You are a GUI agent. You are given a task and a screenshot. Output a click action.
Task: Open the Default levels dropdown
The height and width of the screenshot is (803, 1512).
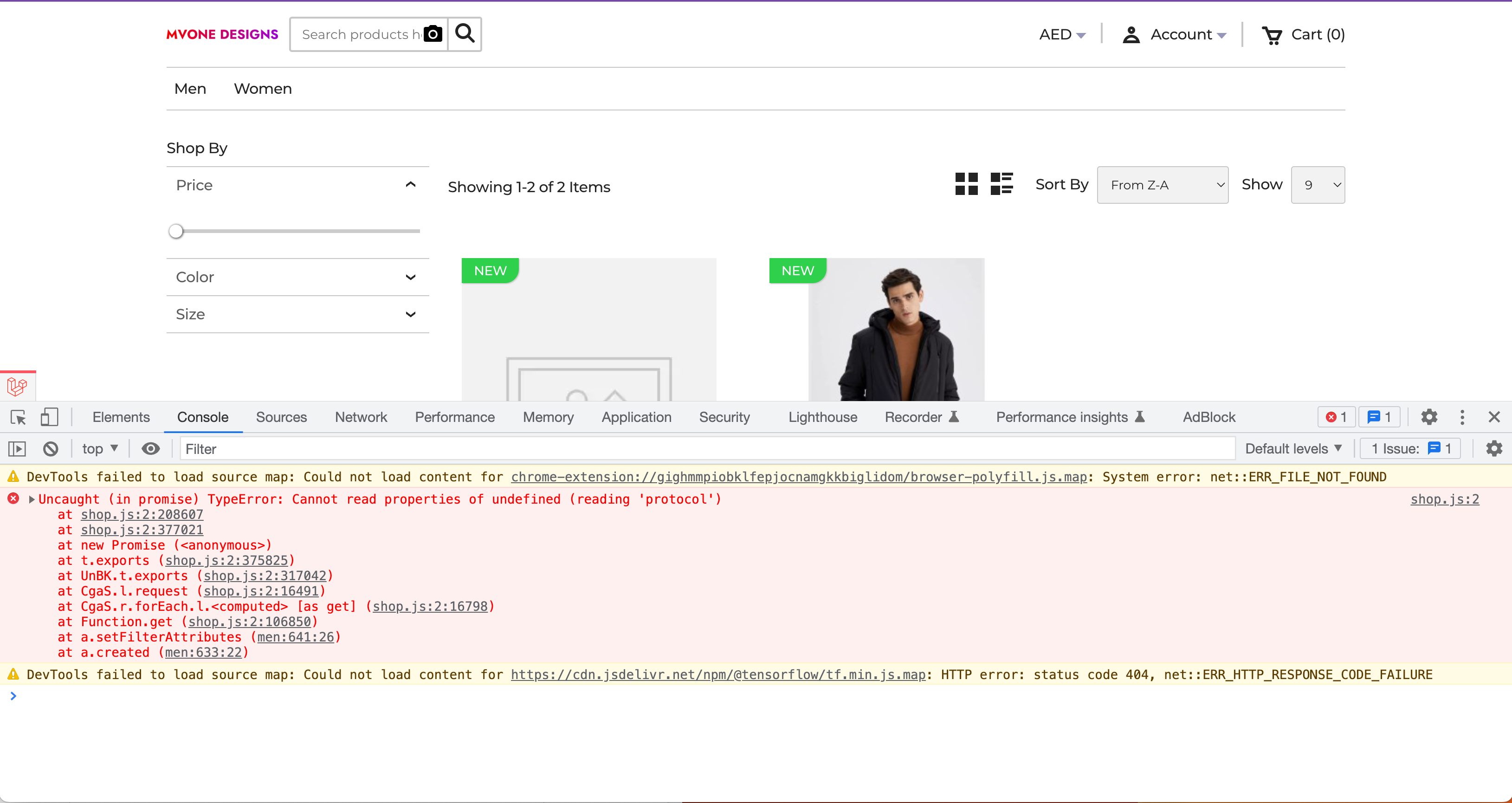coord(1294,448)
